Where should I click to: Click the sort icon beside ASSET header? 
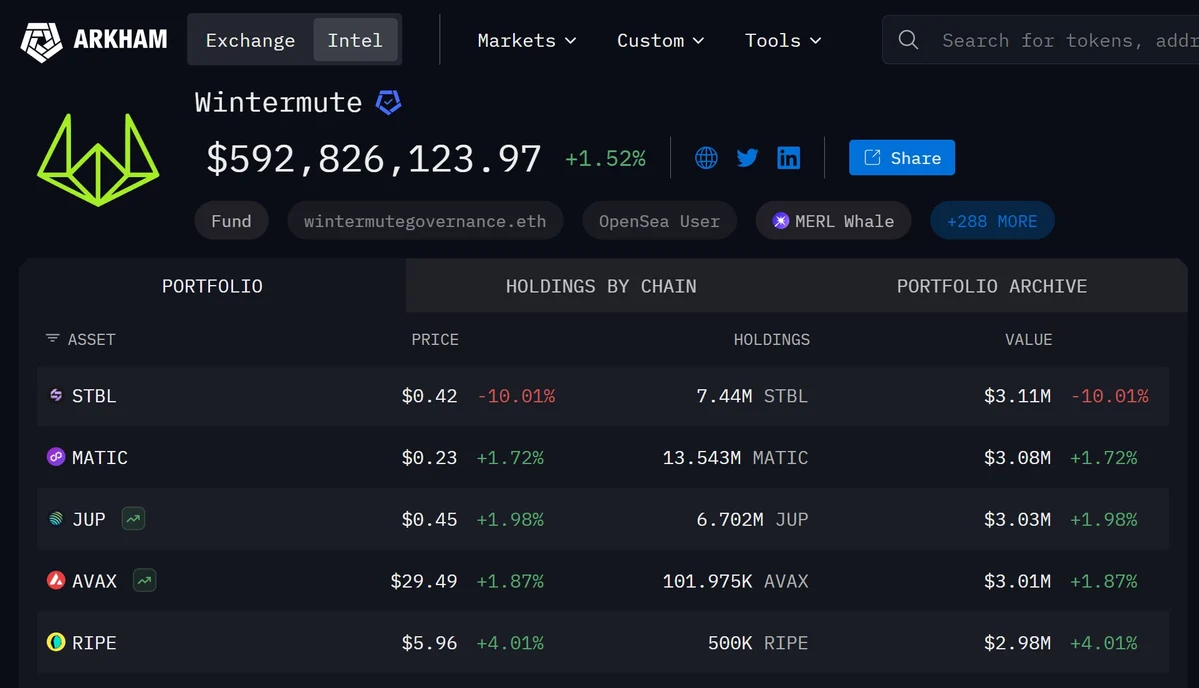52,339
